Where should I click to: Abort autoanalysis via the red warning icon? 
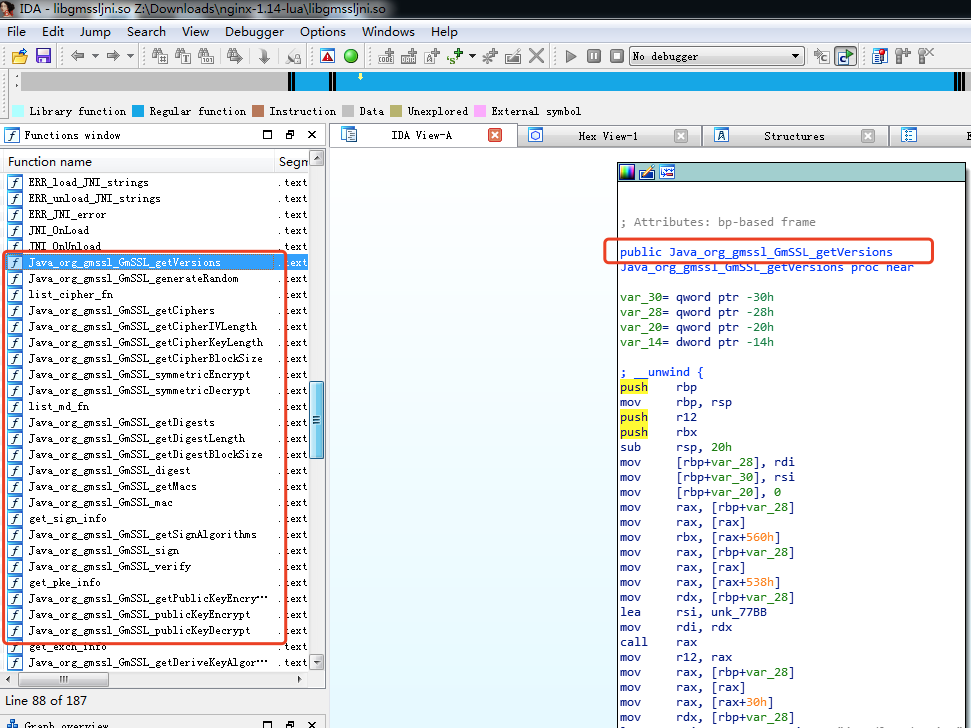point(330,56)
